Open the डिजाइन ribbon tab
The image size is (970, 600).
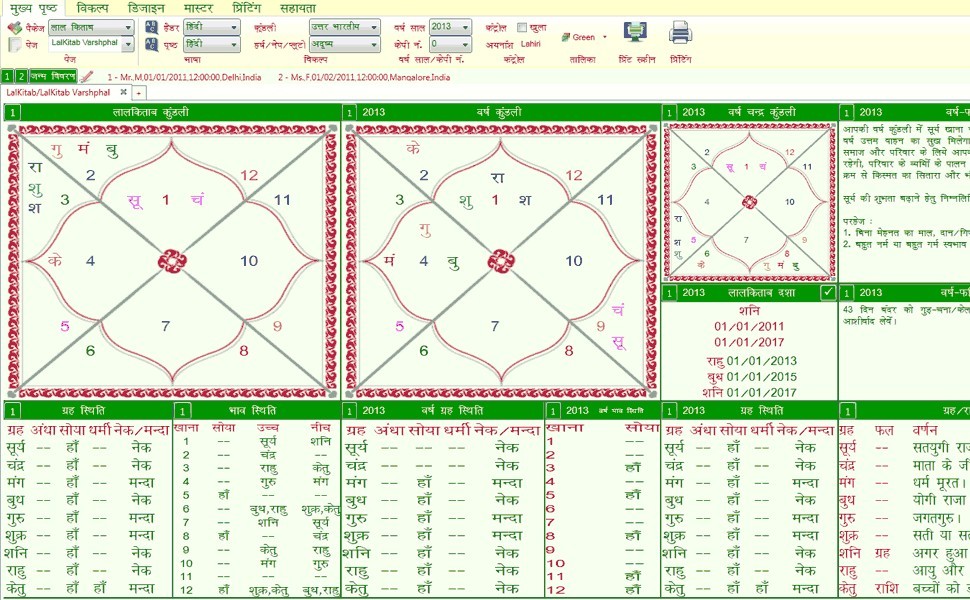146,8
